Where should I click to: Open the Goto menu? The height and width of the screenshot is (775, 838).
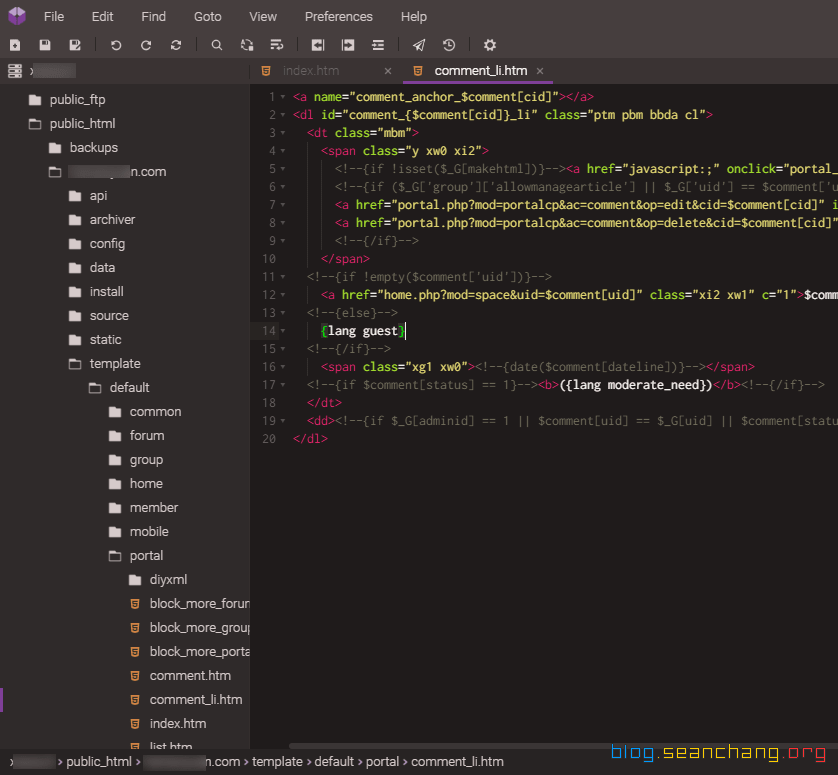coord(207,17)
